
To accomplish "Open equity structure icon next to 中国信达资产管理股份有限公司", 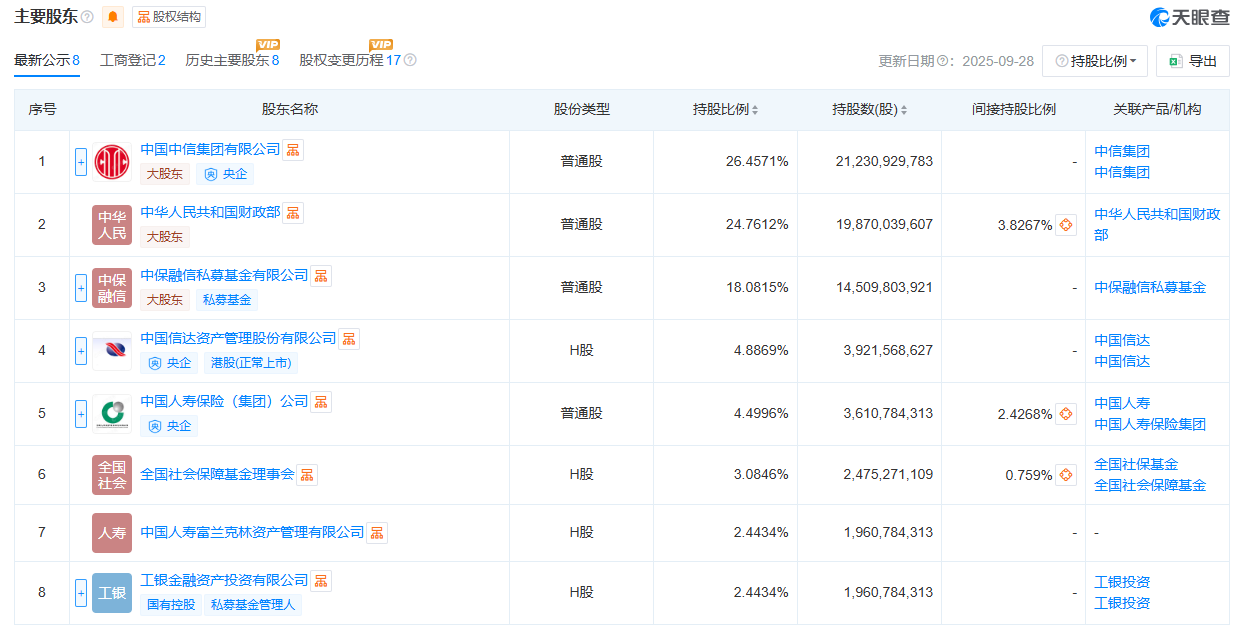I will click(349, 339).
